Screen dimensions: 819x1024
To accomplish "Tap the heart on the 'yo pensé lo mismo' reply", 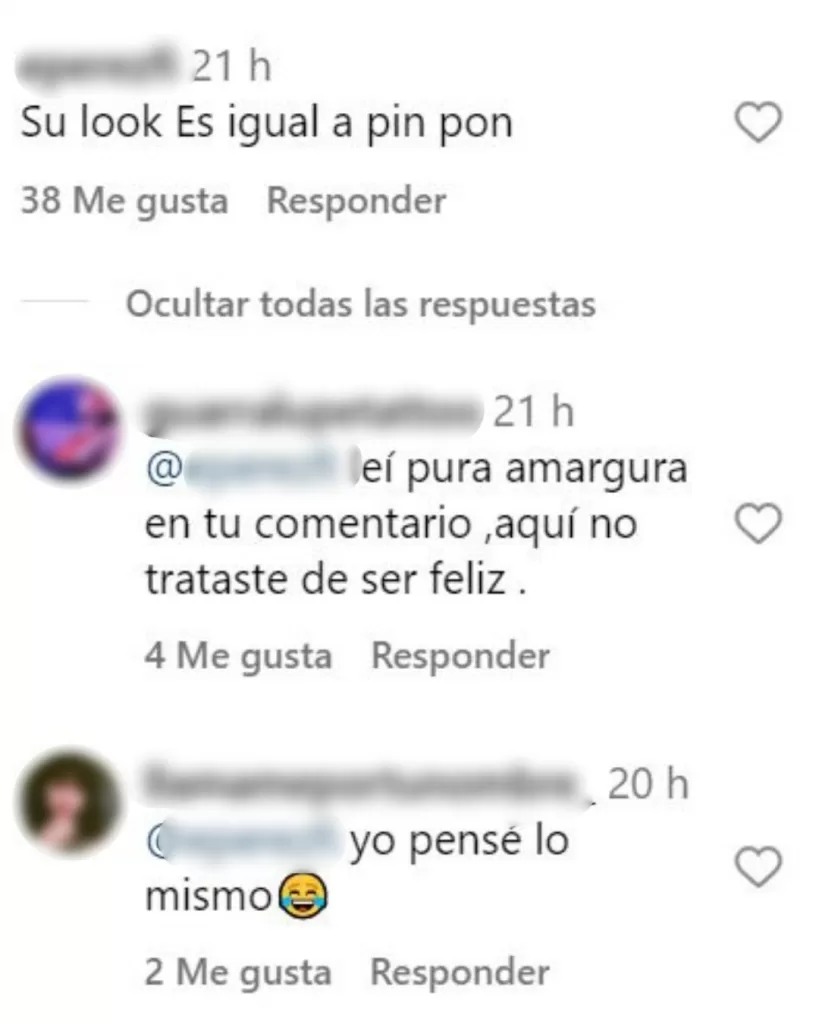I will [x=758, y=867].
